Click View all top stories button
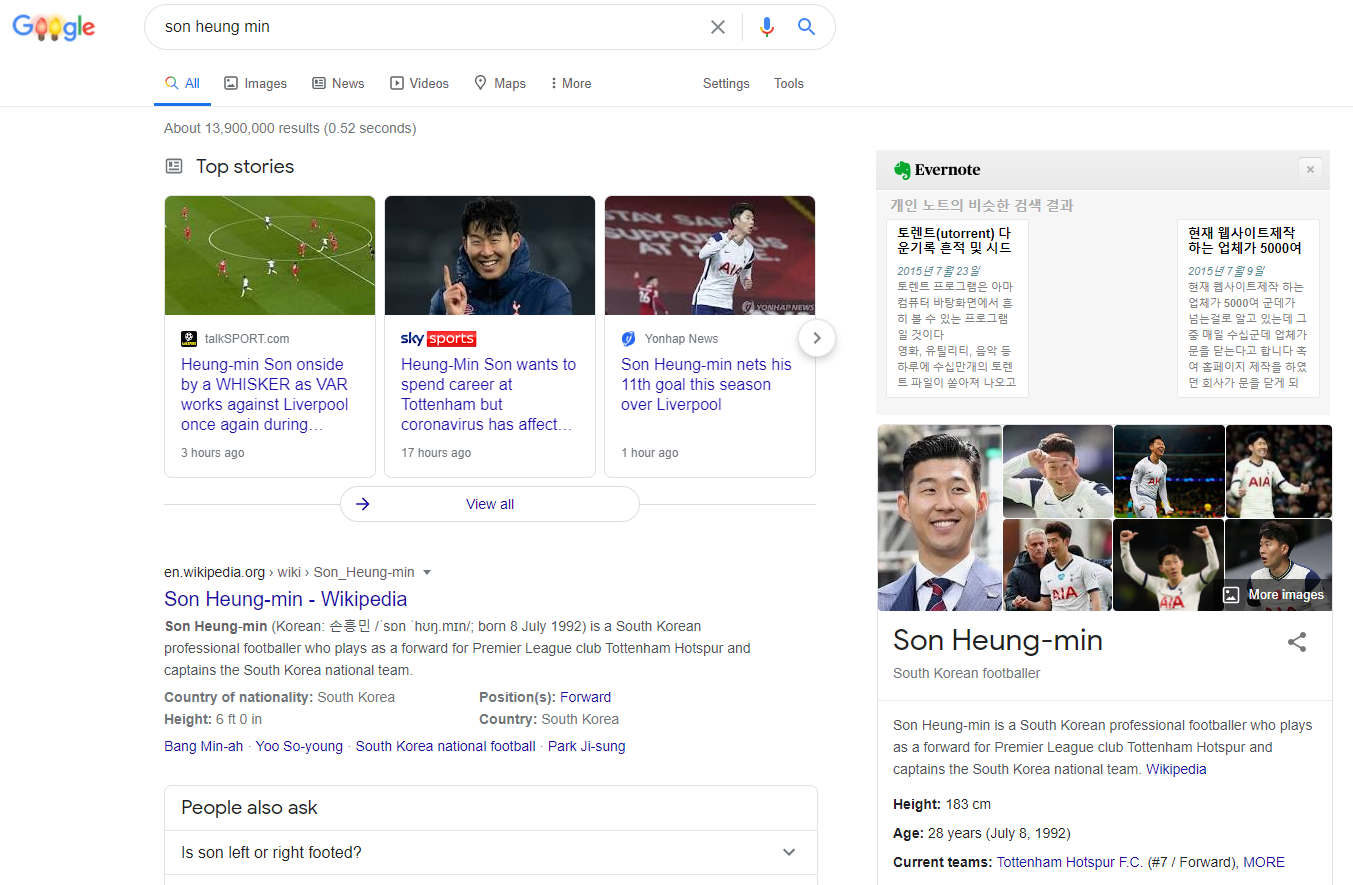 click(x=490, y=504)
